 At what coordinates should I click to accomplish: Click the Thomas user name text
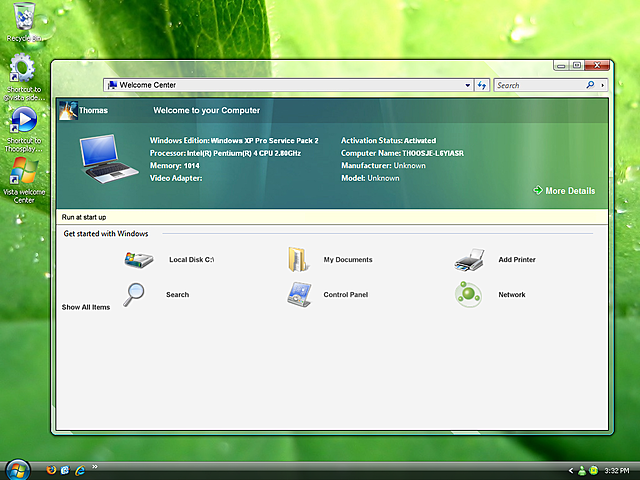93,110
